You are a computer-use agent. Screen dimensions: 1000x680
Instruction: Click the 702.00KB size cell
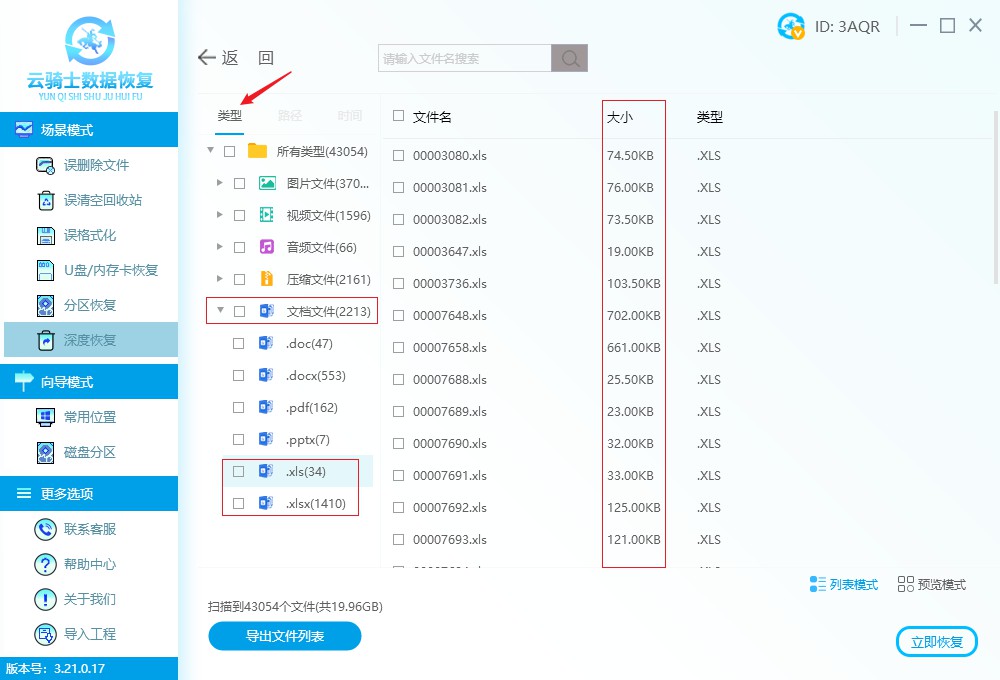[x=634, y=315]
